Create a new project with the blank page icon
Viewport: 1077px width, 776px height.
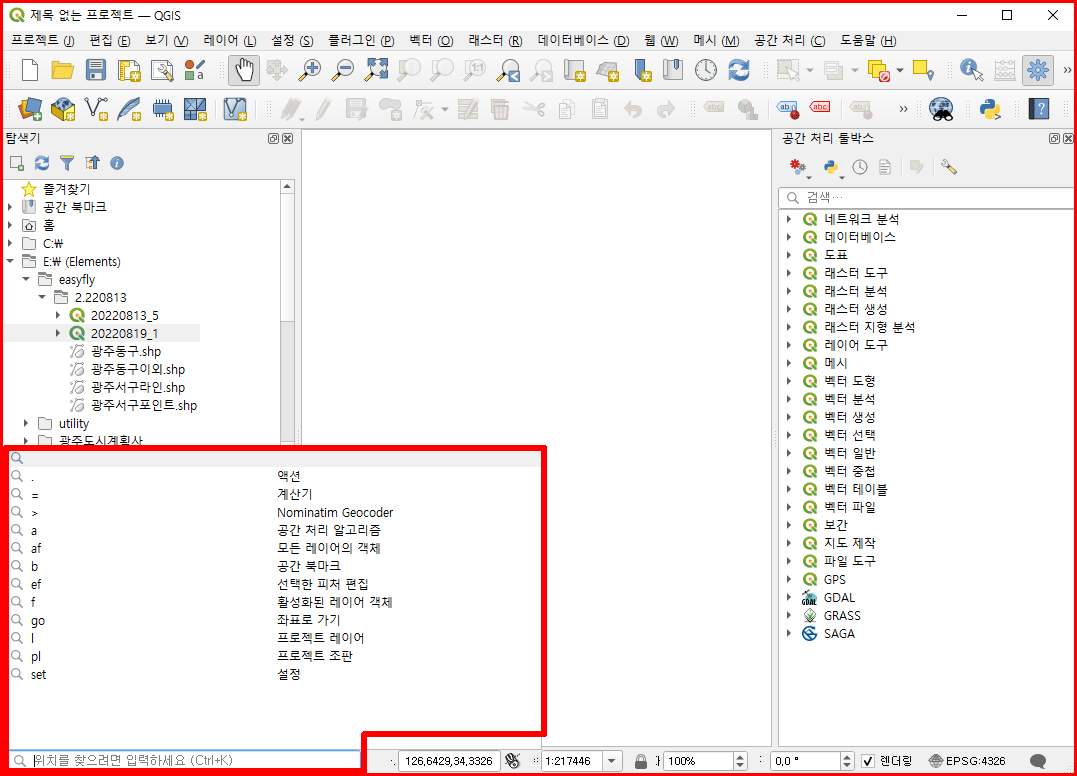[30, 70]
